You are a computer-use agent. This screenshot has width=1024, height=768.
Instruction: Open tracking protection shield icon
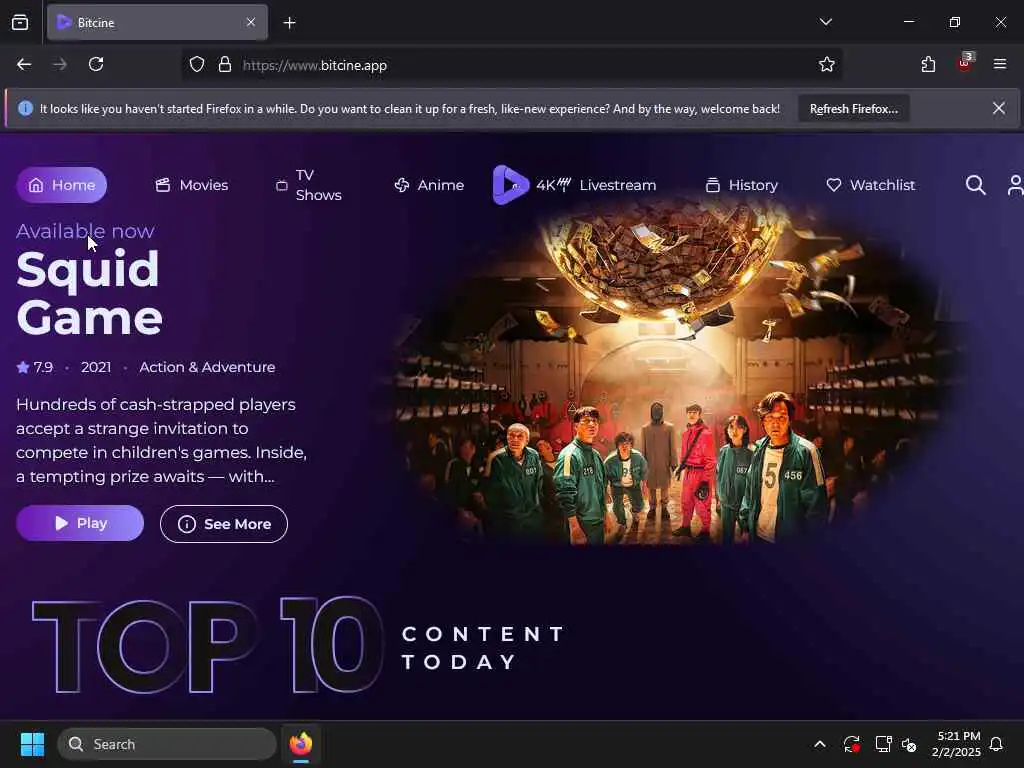click(x=197, y=65)
